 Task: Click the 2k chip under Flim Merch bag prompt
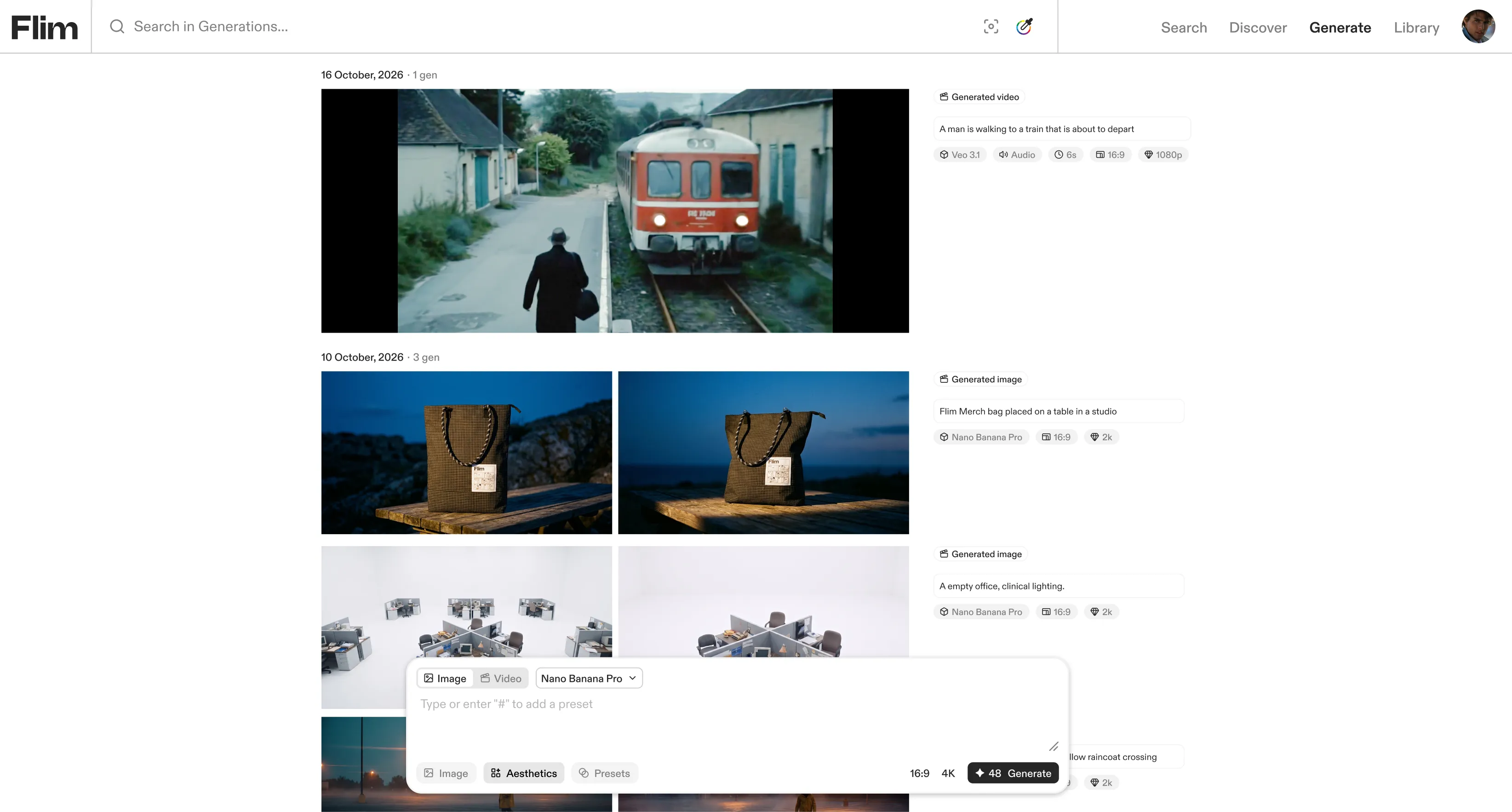tap(1101, 438)
